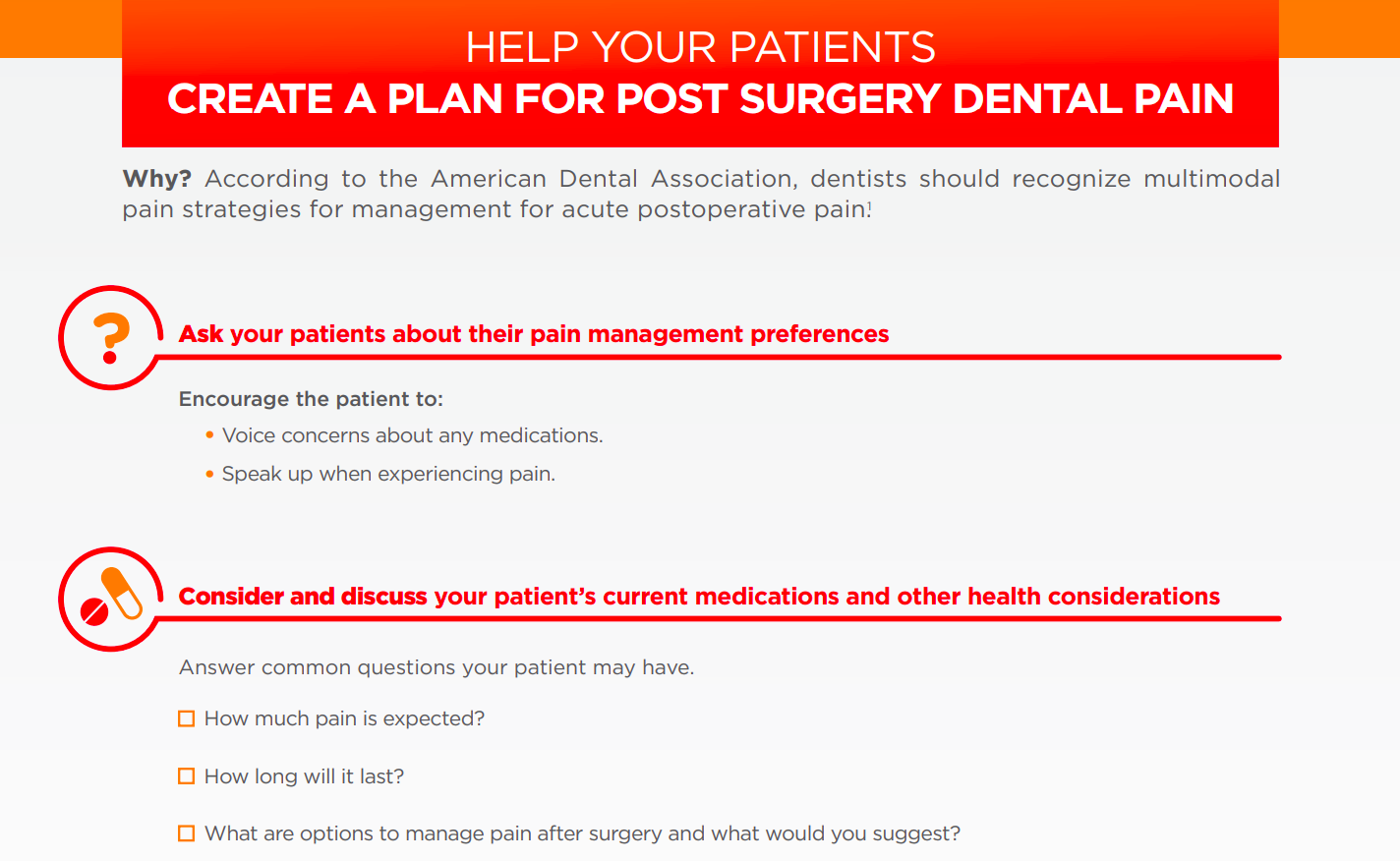Viewport: 1400px width, 861px height.
Task: Check the 'How much pain is expected?' box
Action: click(x=186, y=718)
